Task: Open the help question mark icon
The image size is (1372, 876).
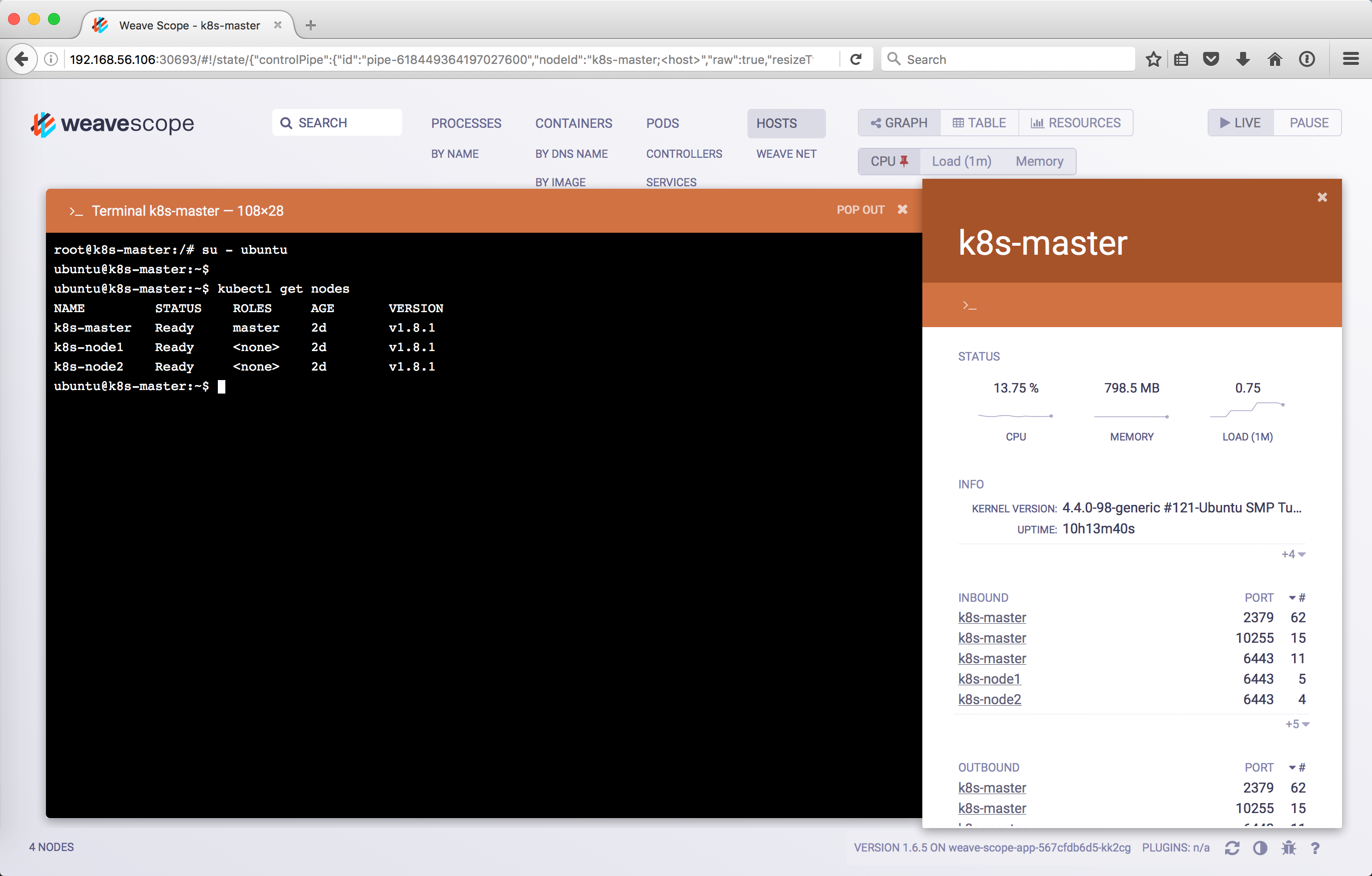Action: coord(1315,848)
